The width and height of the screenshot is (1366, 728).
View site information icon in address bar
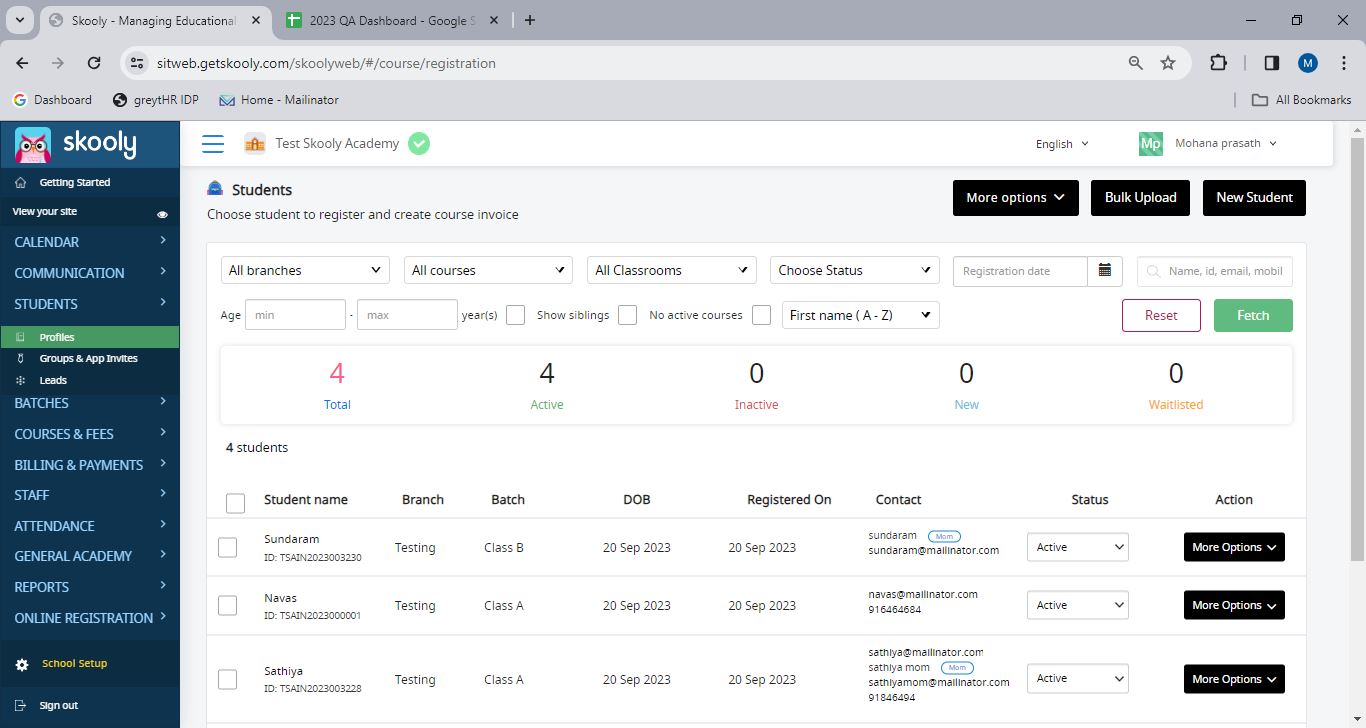pyautogui.click(x=139, y=63)
